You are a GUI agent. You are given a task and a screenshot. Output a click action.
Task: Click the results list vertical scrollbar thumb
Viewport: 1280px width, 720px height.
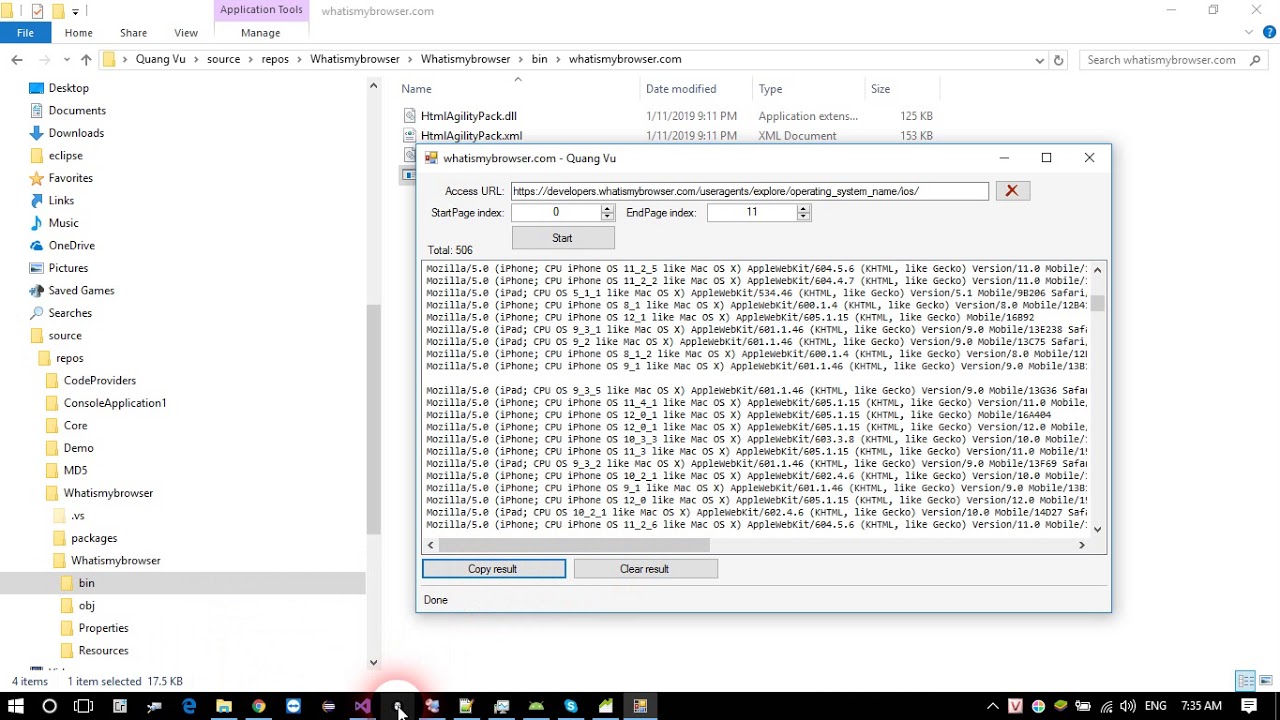click(1097, 303)
